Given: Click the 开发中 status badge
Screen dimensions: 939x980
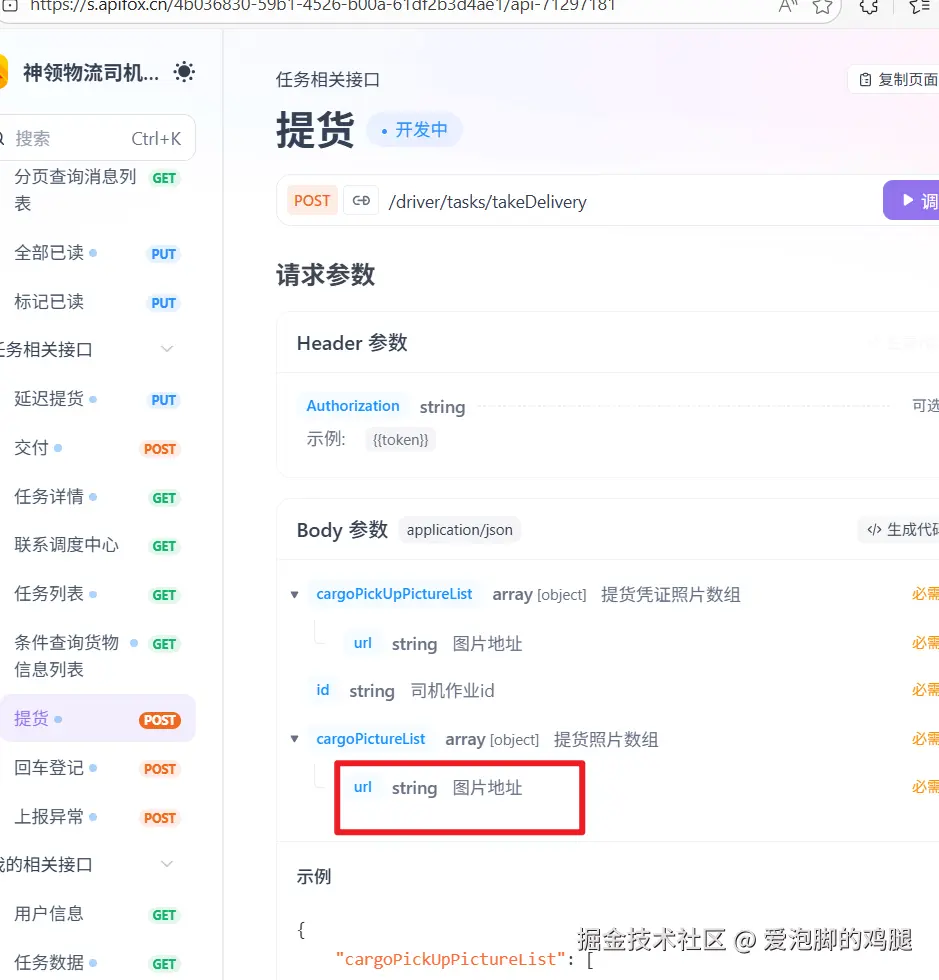Looking at the screenshot, I should tap(414, 130).
